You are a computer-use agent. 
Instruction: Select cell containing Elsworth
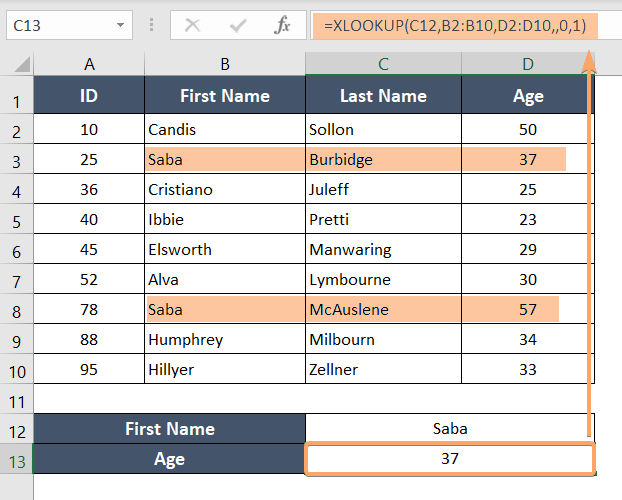[x=225, y=249]
